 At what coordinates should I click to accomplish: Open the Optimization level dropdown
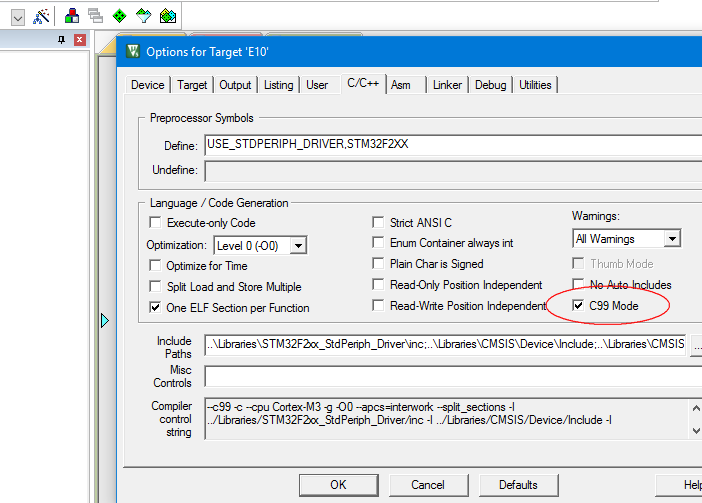click(298, 246)
